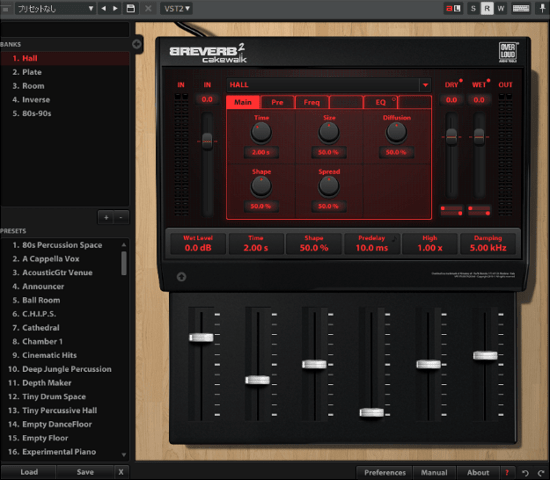Open the VST2 dropdown menu
Viewport: 550px width, 480px height.
click(x=177, y=8)
